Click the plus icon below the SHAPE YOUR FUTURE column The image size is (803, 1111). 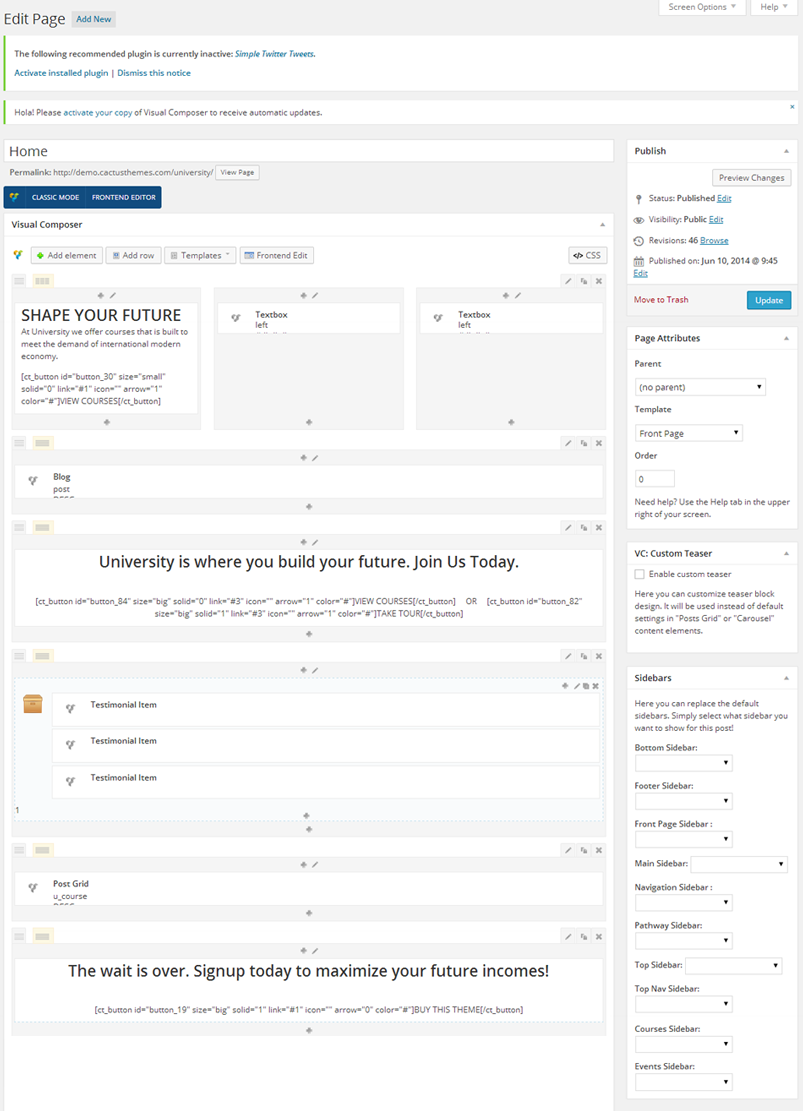click(x=107, y=422)
